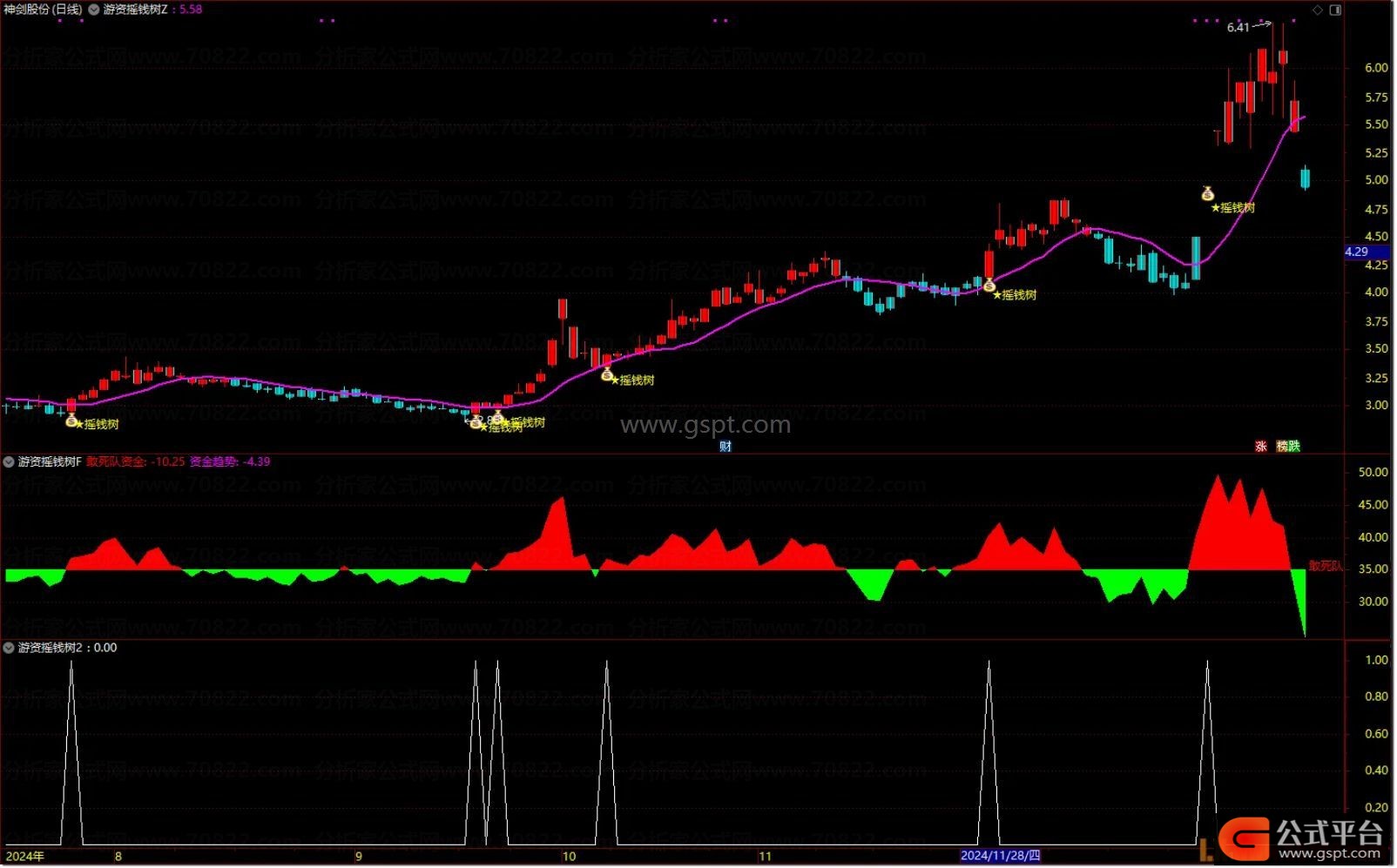
Task: Click the money bag signal near 4.75 level
Action: tap(1208, 194)
